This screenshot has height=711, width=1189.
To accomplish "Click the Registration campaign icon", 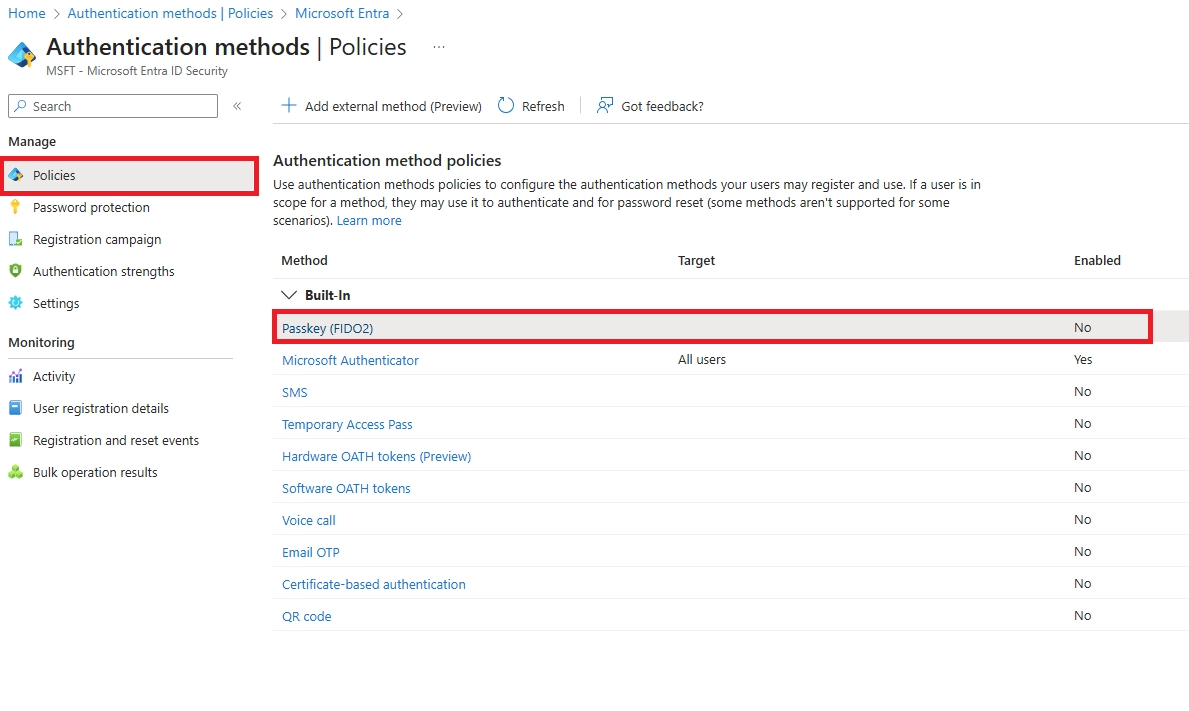I will pyautogui.click(x=15, y=239).
